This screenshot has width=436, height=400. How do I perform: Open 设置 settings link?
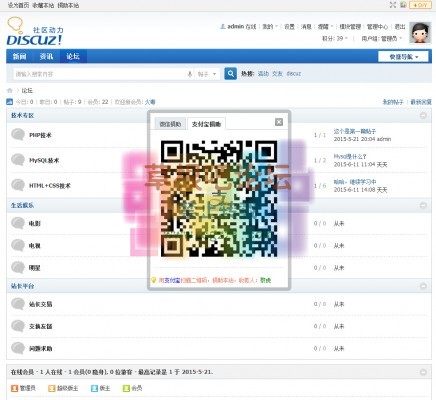(289, 27)
